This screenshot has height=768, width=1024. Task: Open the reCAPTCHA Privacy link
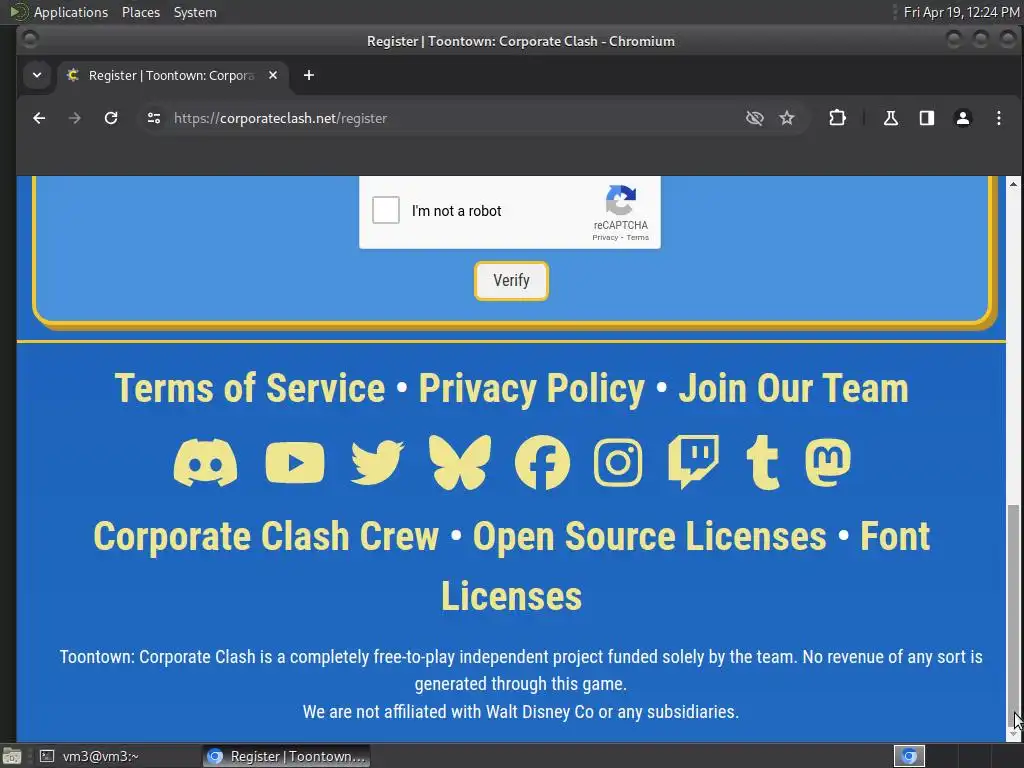tap(605, 238)
